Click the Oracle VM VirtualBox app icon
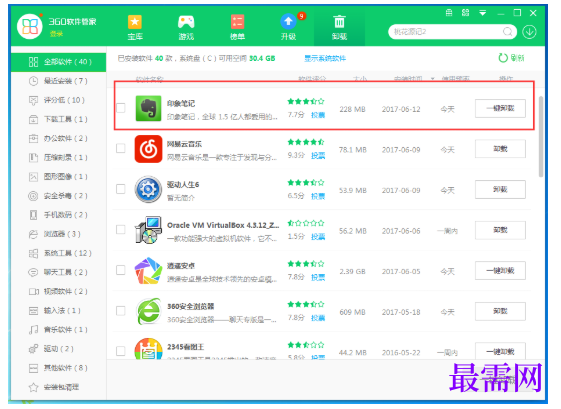 pyautogui.click(x=148, y=230)
